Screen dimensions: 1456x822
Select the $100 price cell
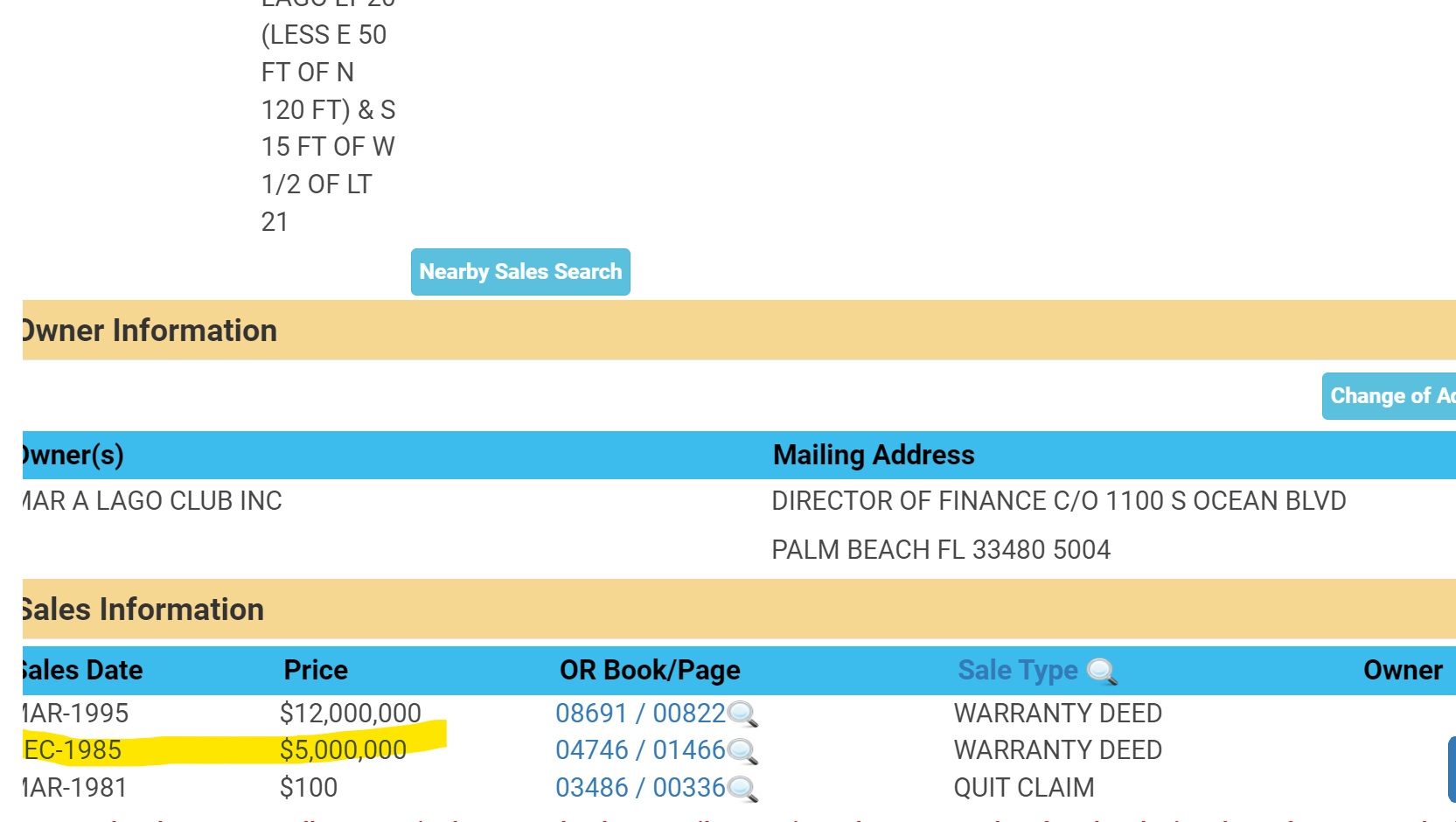pos(308,788)
